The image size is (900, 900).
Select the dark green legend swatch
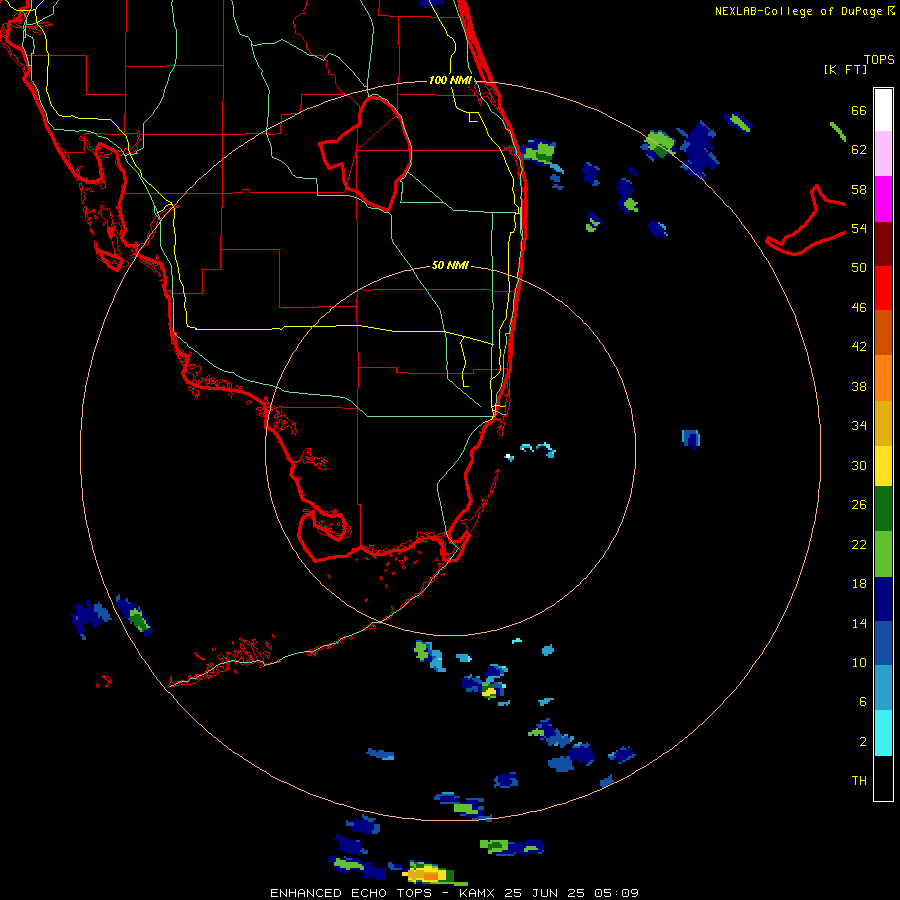point(883,509)
